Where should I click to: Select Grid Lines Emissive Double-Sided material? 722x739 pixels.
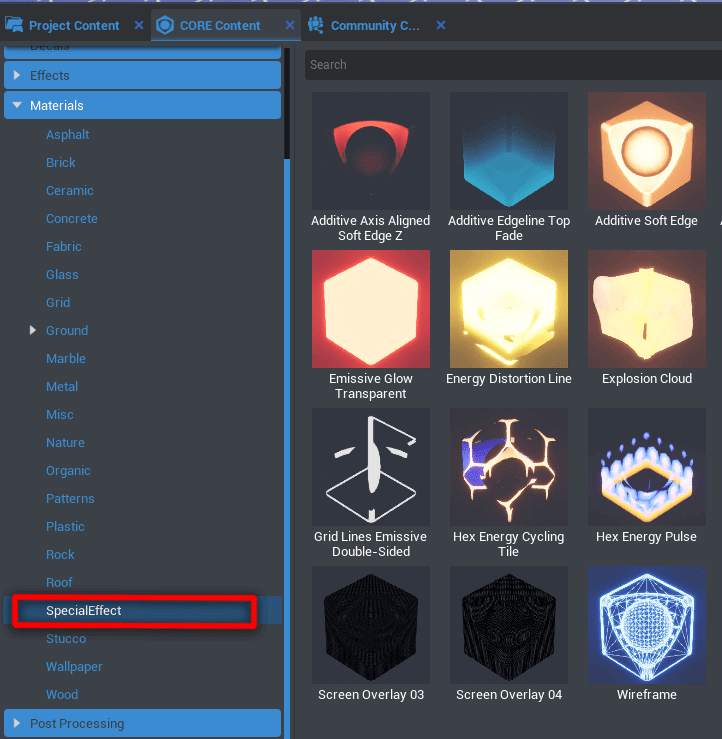(371, 467)
